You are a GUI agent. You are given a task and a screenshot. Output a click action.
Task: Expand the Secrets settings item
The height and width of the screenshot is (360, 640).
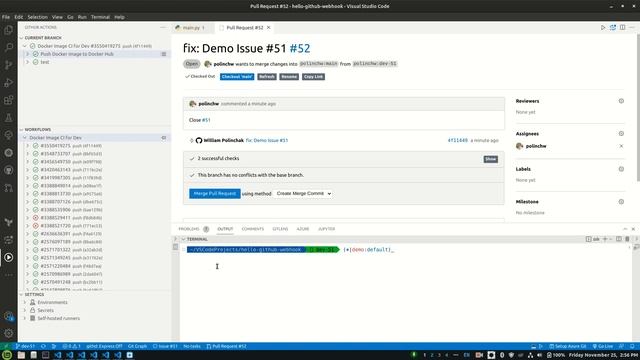tap(24, 310)
